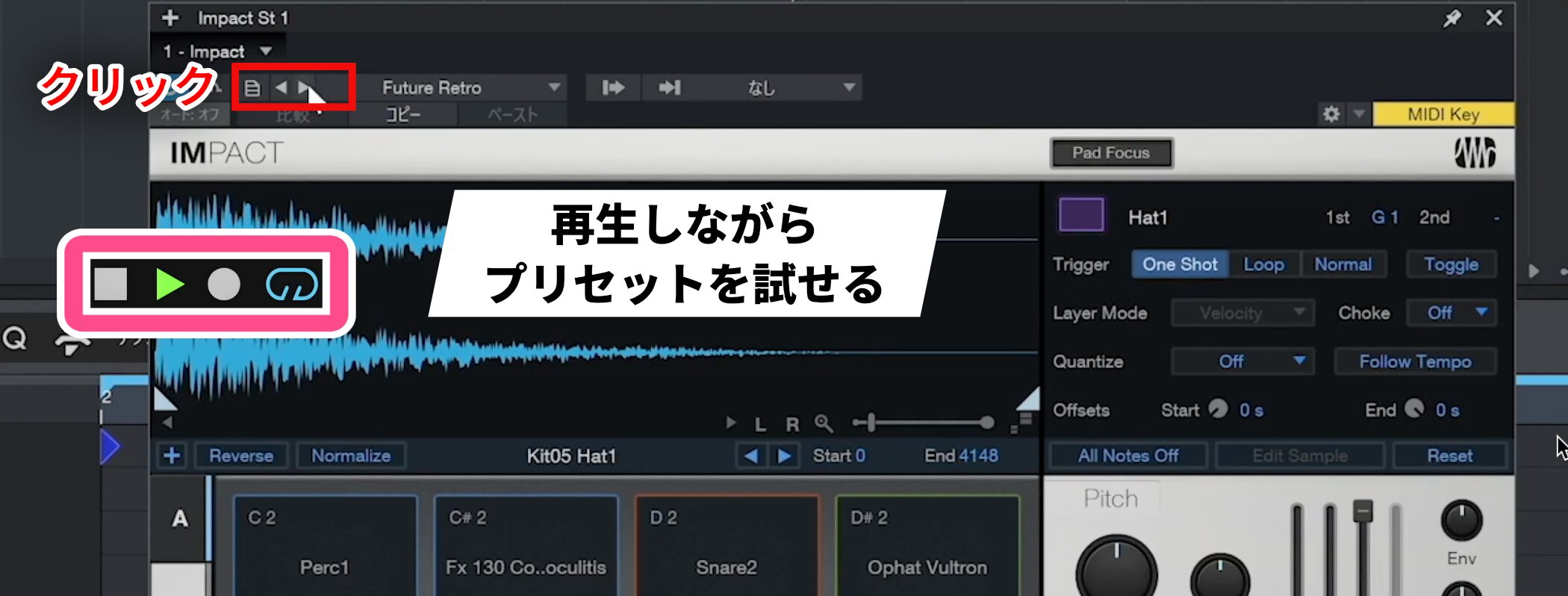Add a sample with the plus button

coord(172,456)
